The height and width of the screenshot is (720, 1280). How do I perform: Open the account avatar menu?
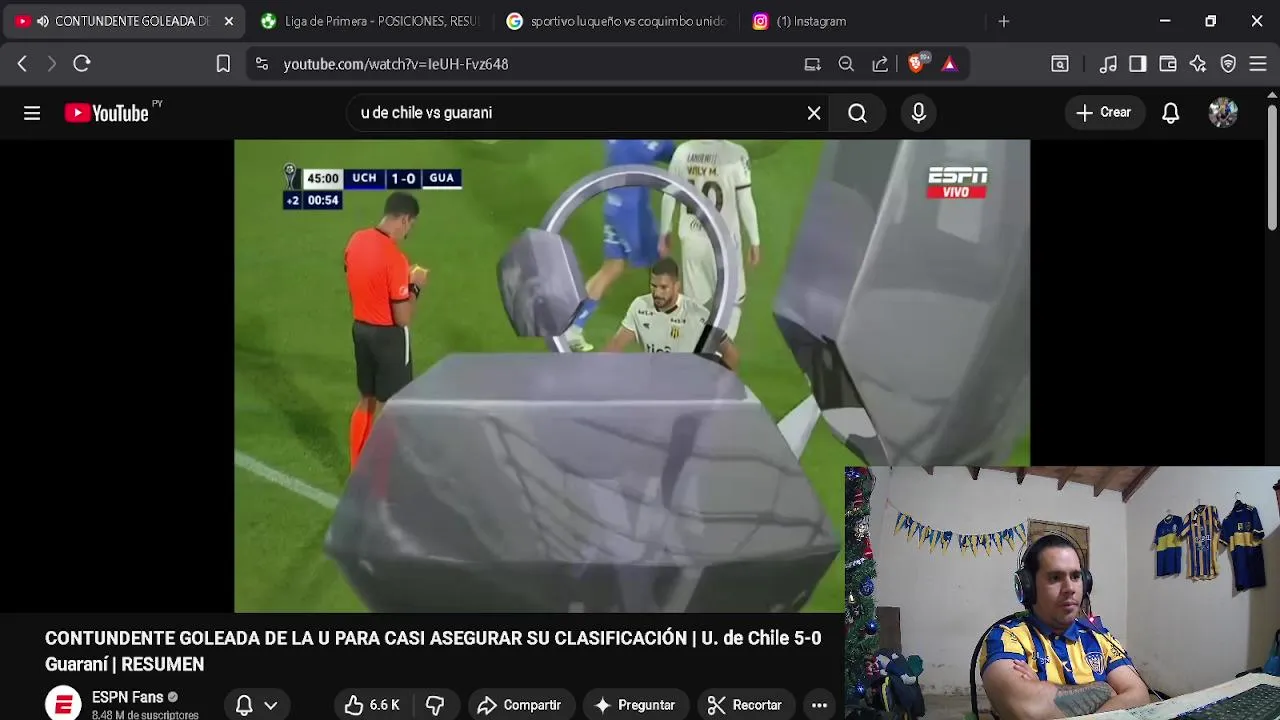tap(1223, 113)
